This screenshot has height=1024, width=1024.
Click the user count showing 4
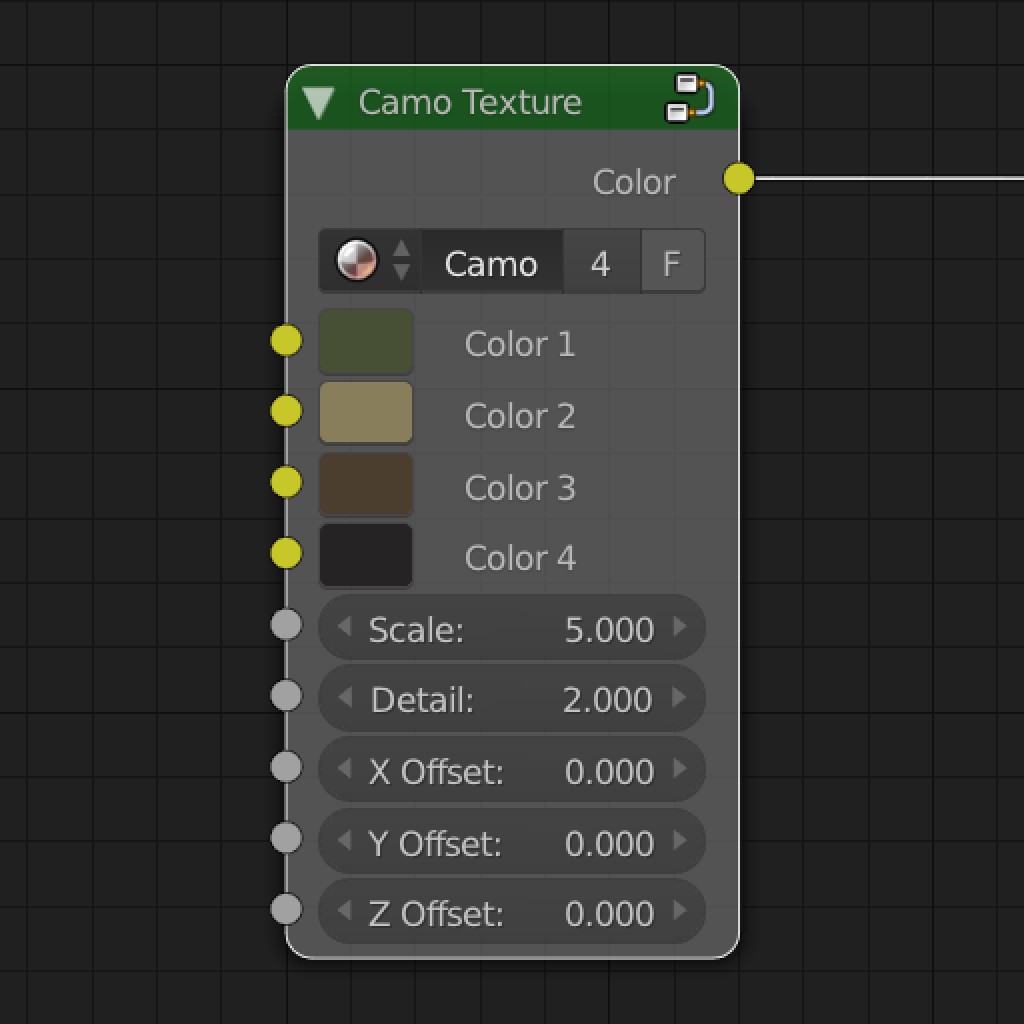601,261
